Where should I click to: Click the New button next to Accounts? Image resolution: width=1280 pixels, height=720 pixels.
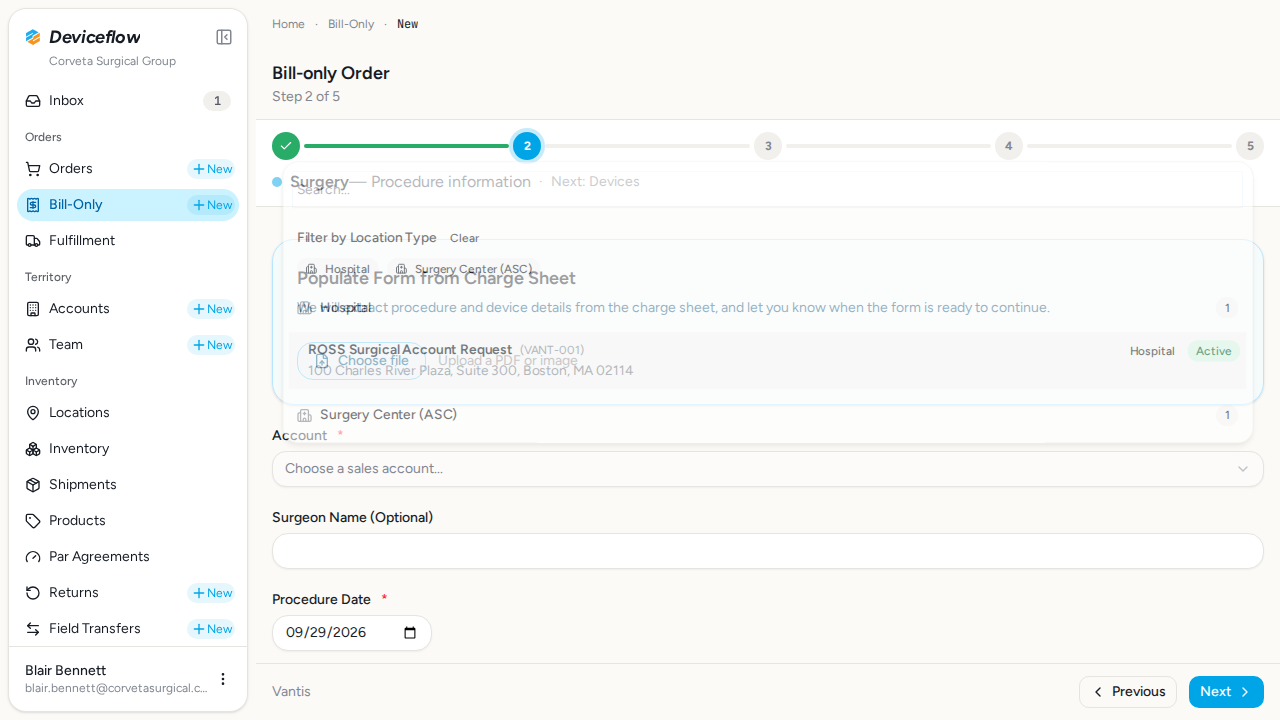(x=212, y=309)
